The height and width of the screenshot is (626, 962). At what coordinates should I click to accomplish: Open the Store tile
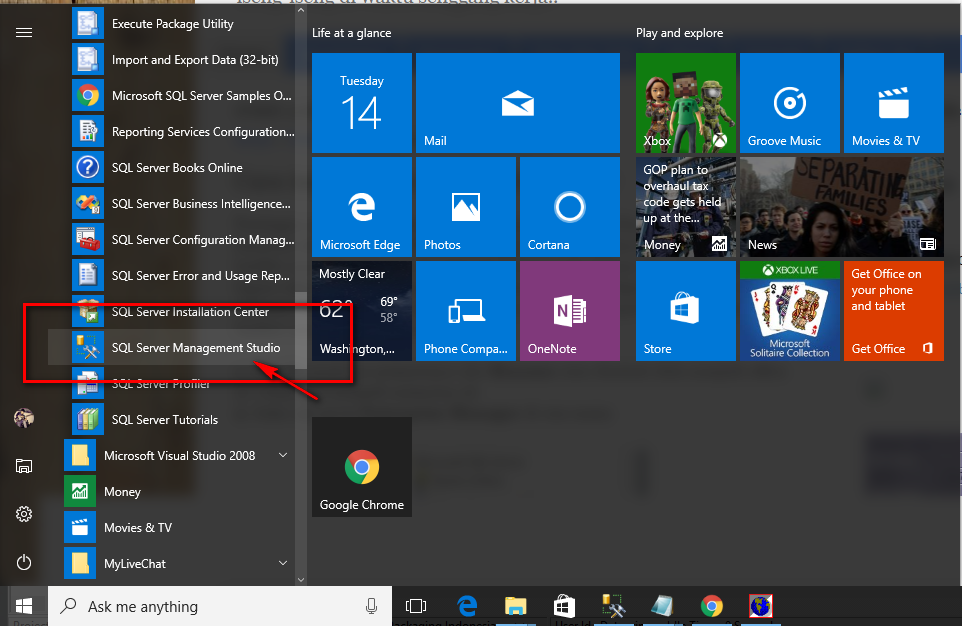(686, 311)
